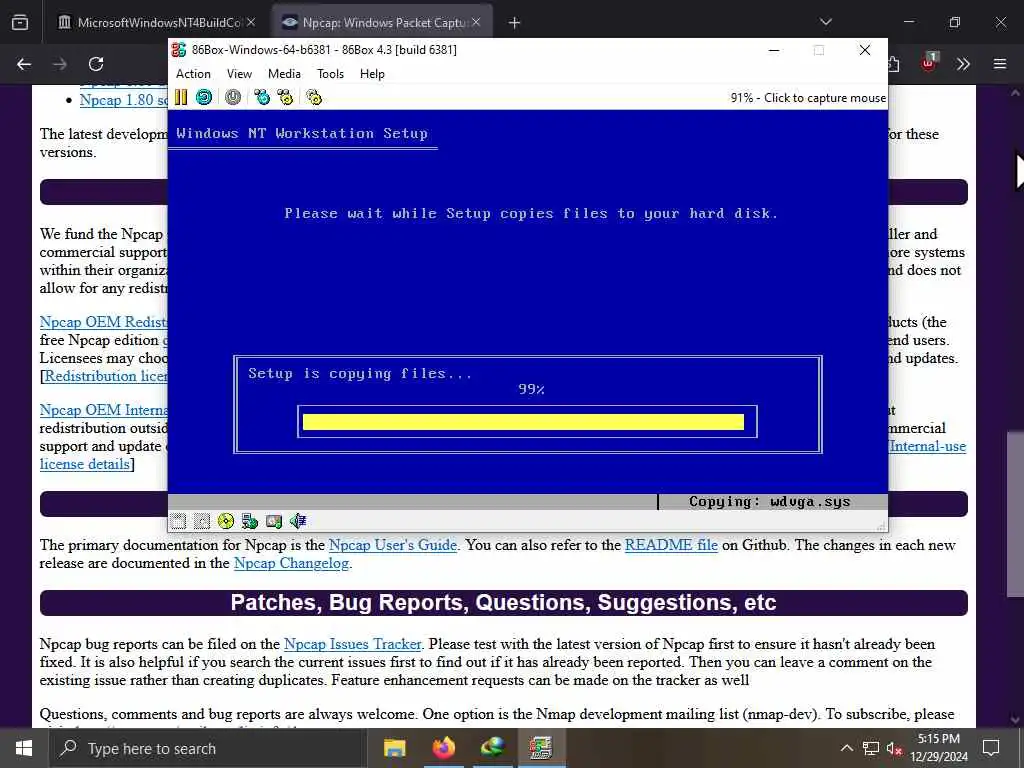Click the ACPI shutdown power icon
1024x768 pixels.
pyautogui.click(x=232, y=98)
